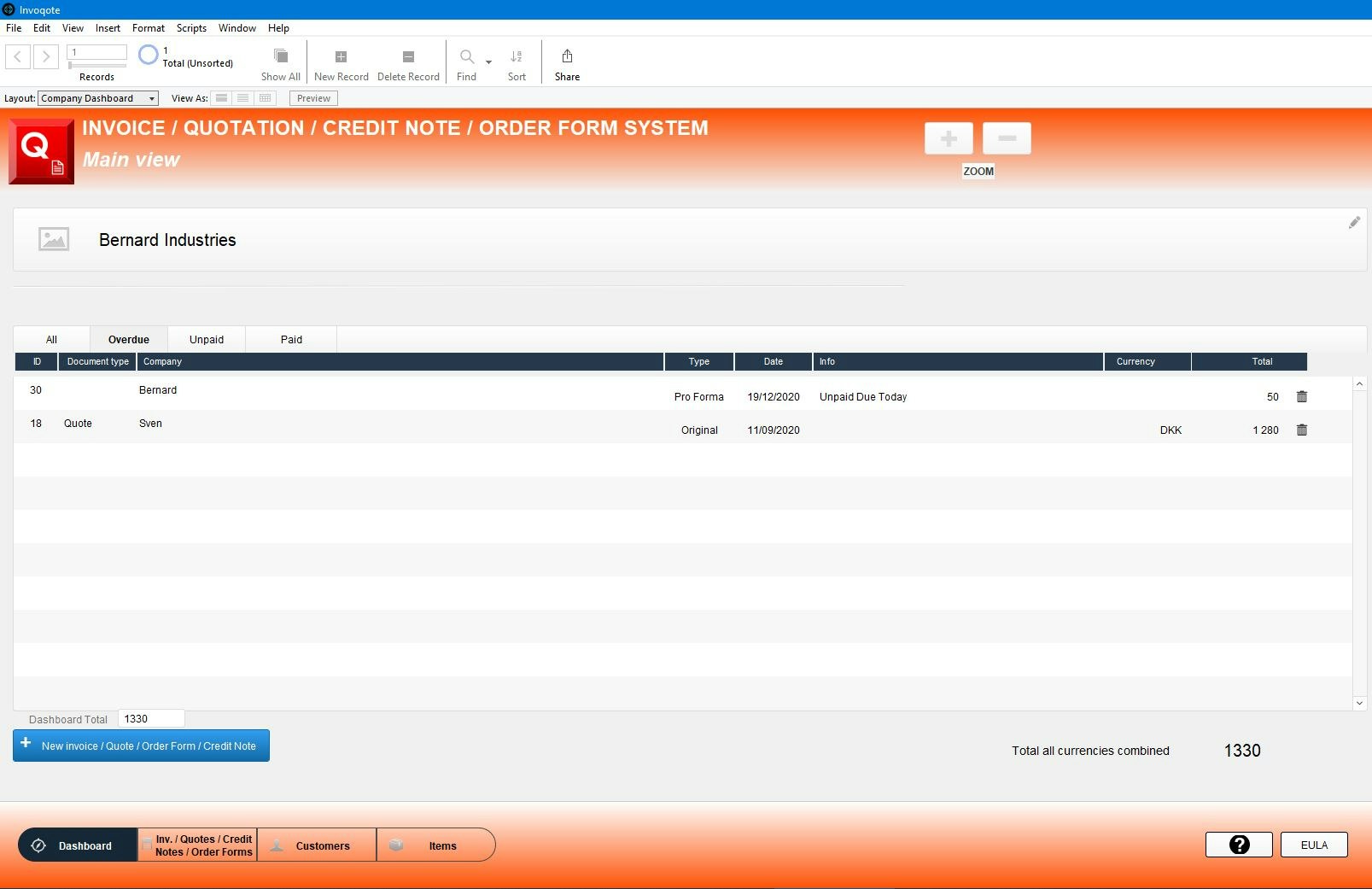Click the Show All records icon
Viewport: 1372px width, 889px height.
click(280, 56)
